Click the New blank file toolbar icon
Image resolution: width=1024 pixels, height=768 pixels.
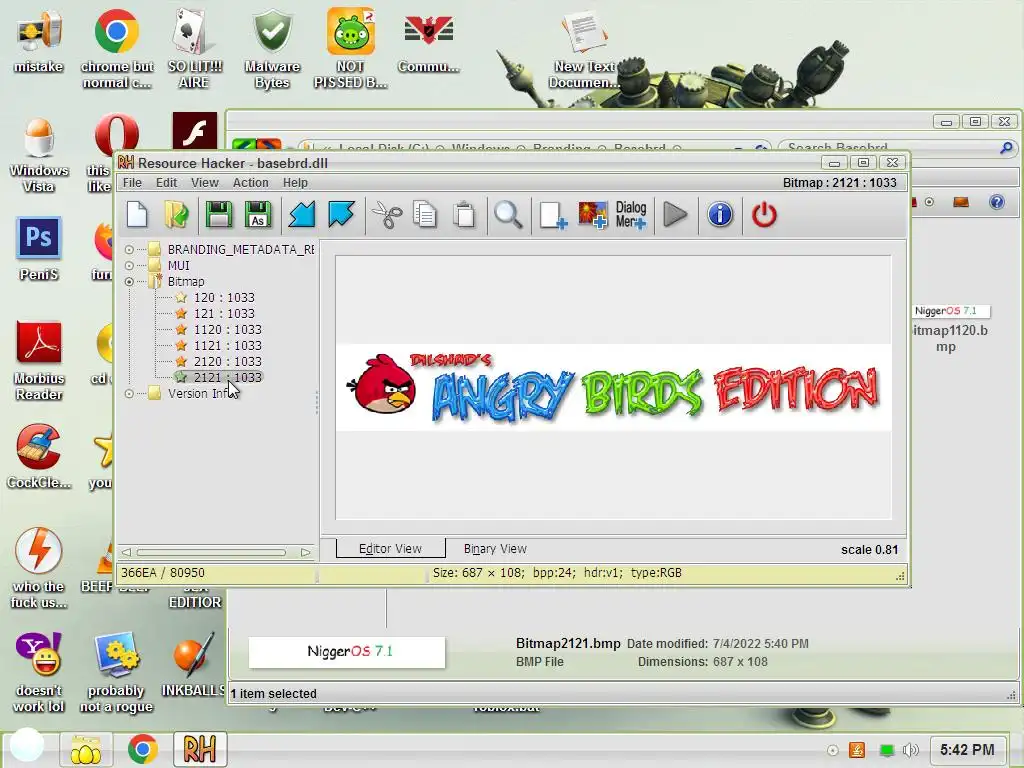137,215
